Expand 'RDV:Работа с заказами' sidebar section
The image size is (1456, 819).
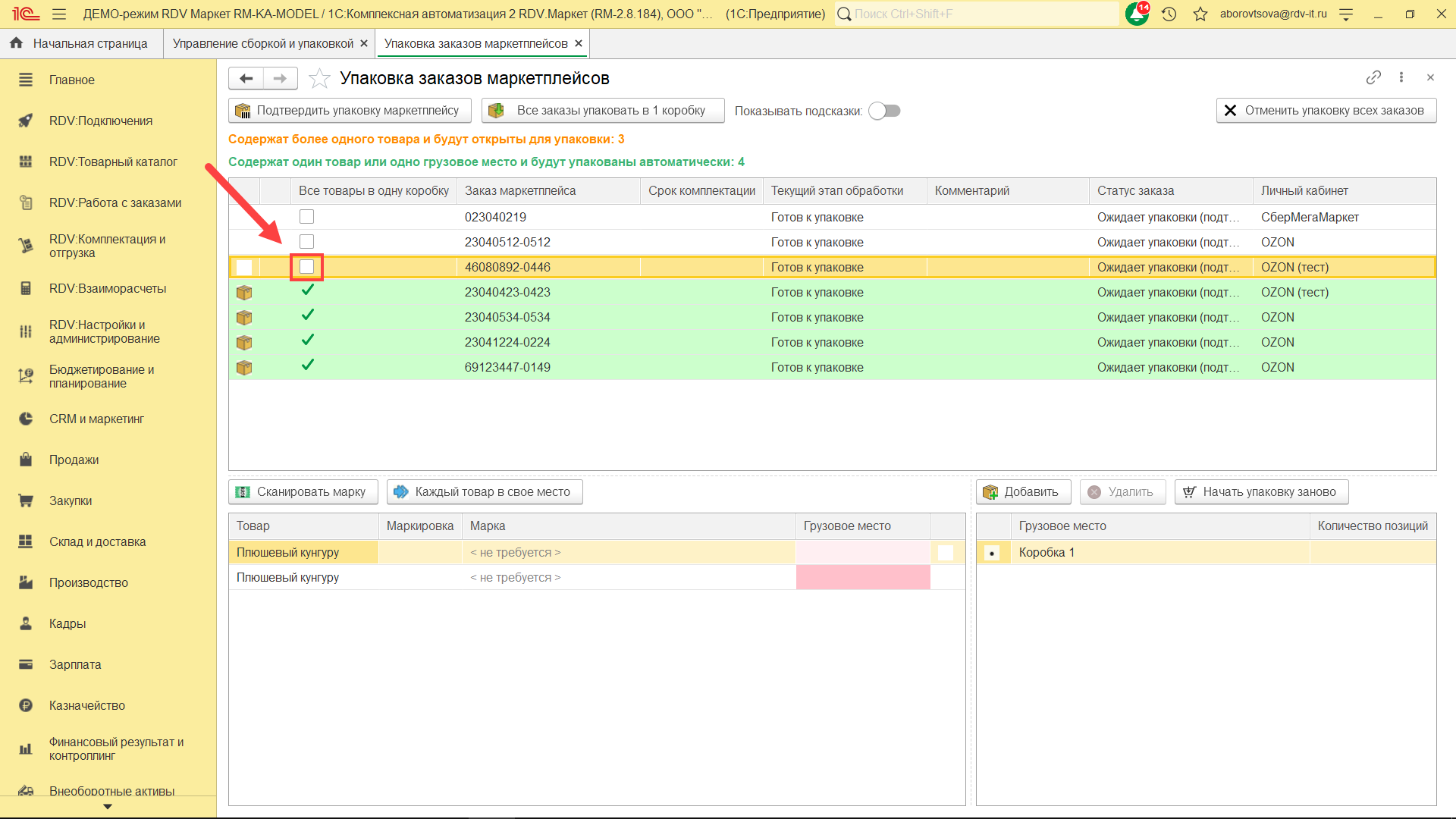coord(115,202)
